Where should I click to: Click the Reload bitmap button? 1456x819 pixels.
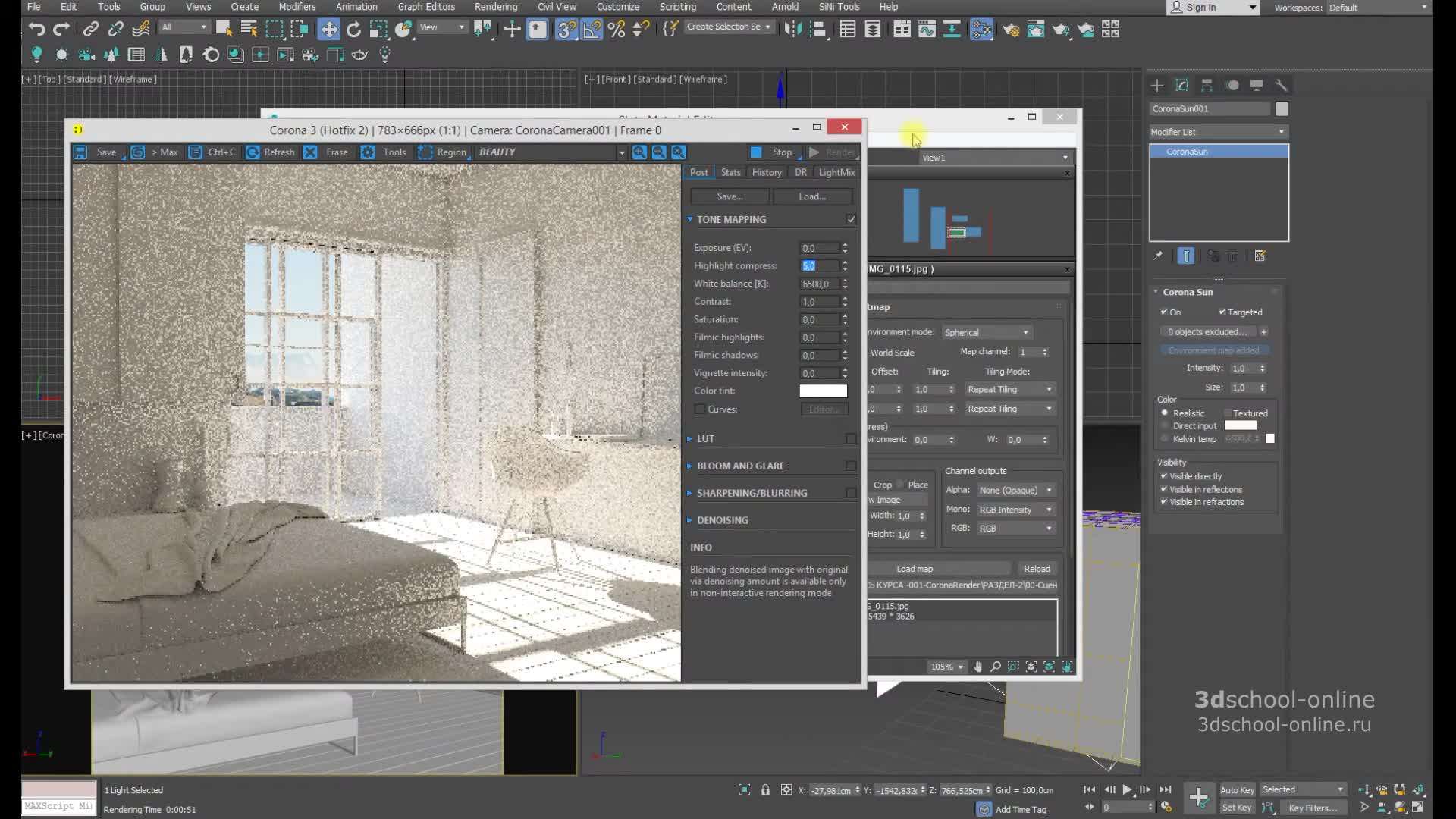coord(1036,569)
